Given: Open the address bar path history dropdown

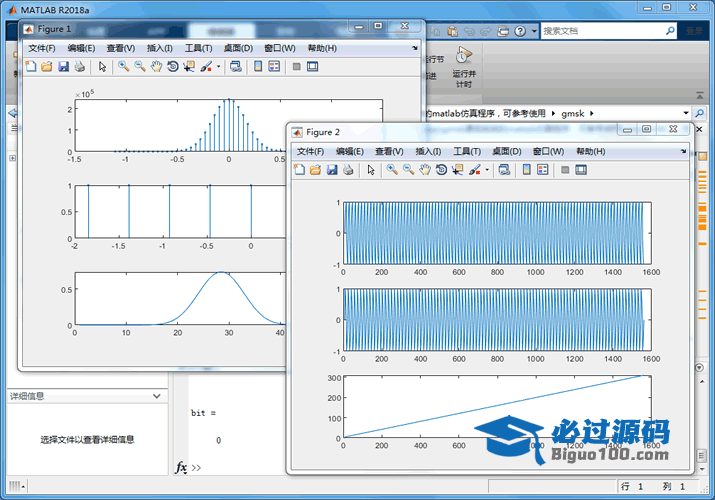Looking at the screenshot, I should 686,113.
